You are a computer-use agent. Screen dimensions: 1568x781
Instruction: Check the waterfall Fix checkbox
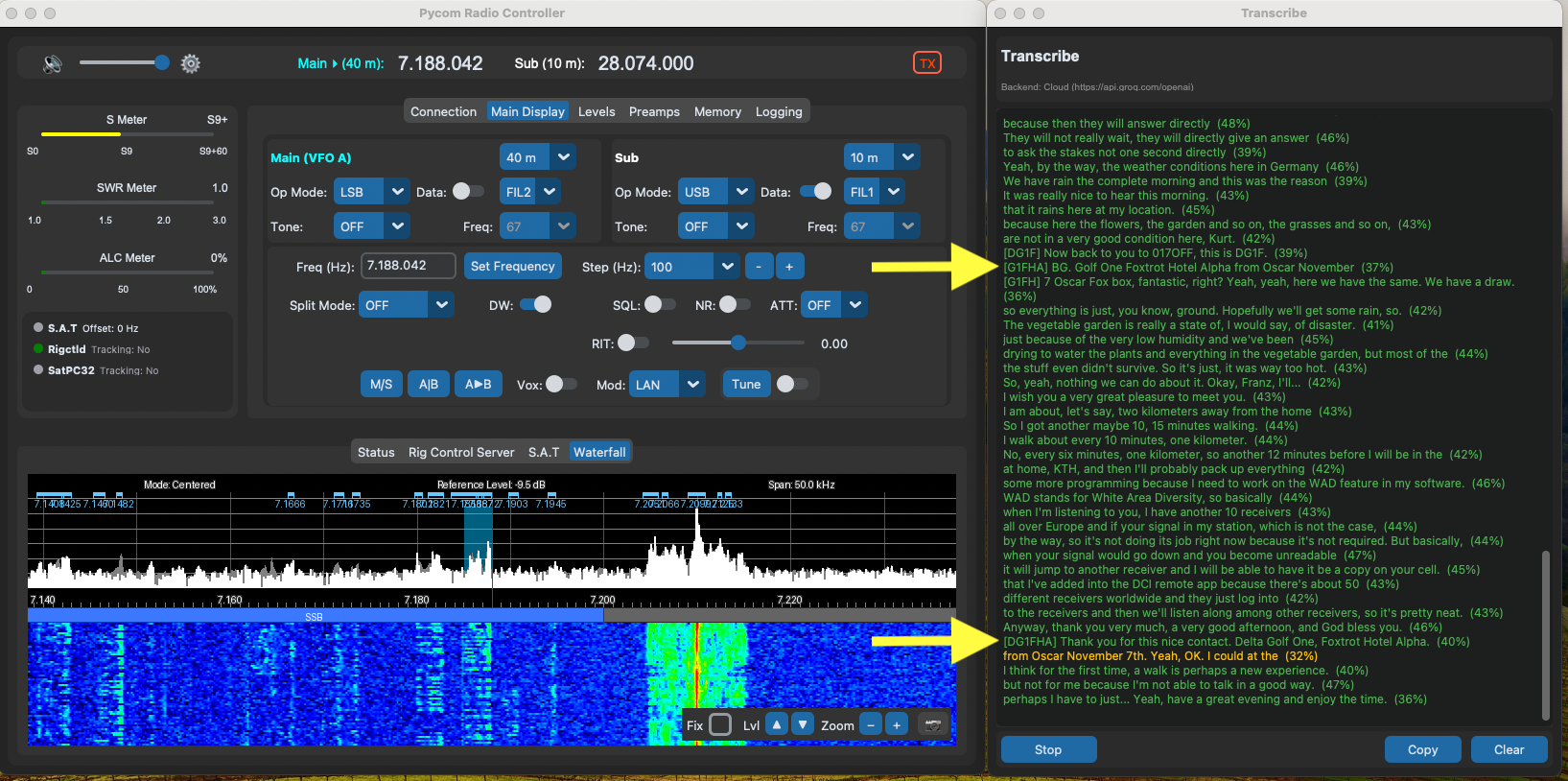coord(720,724)
